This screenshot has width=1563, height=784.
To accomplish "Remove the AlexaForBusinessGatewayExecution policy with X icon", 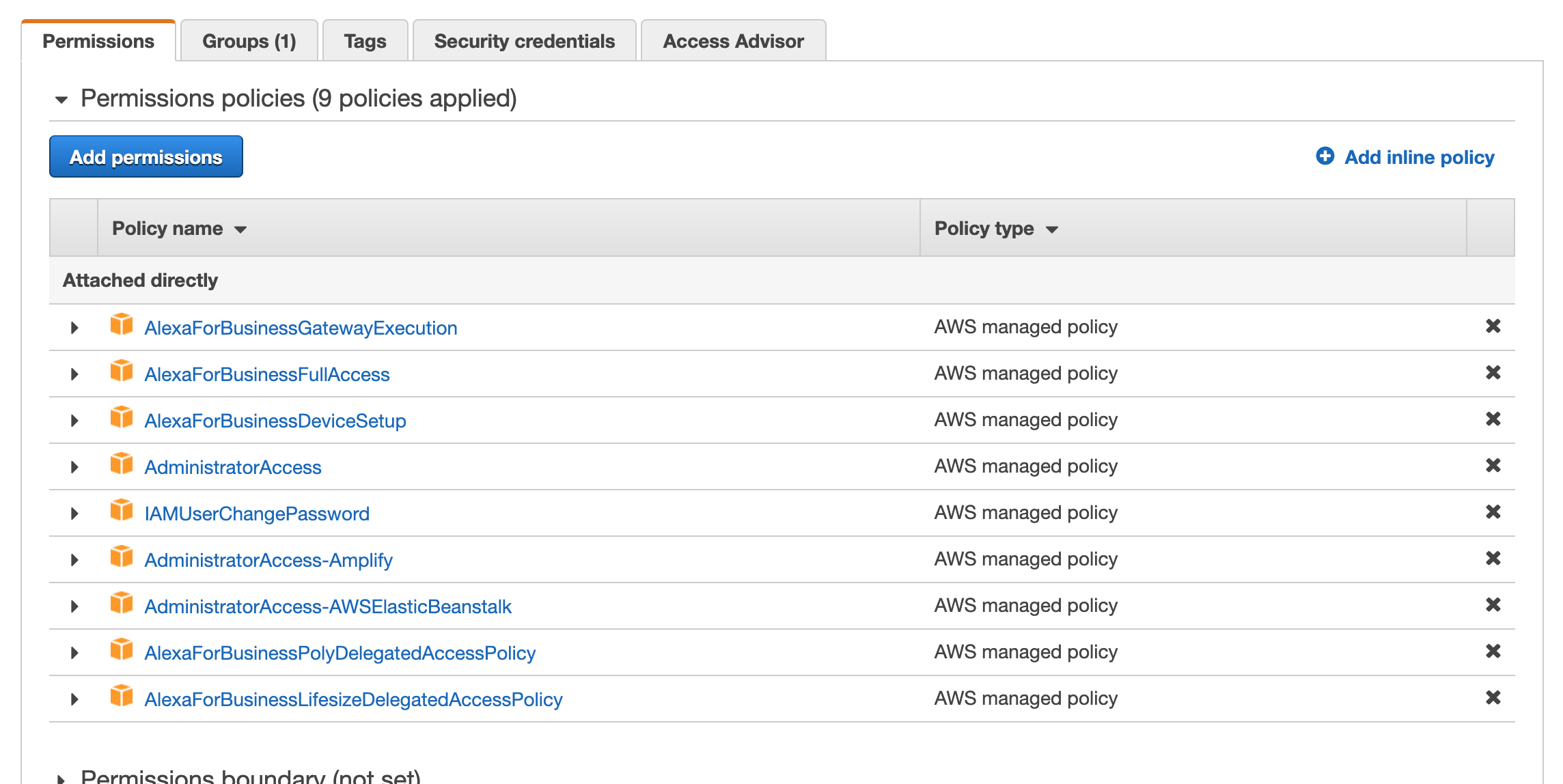I will click(1493, 326).
